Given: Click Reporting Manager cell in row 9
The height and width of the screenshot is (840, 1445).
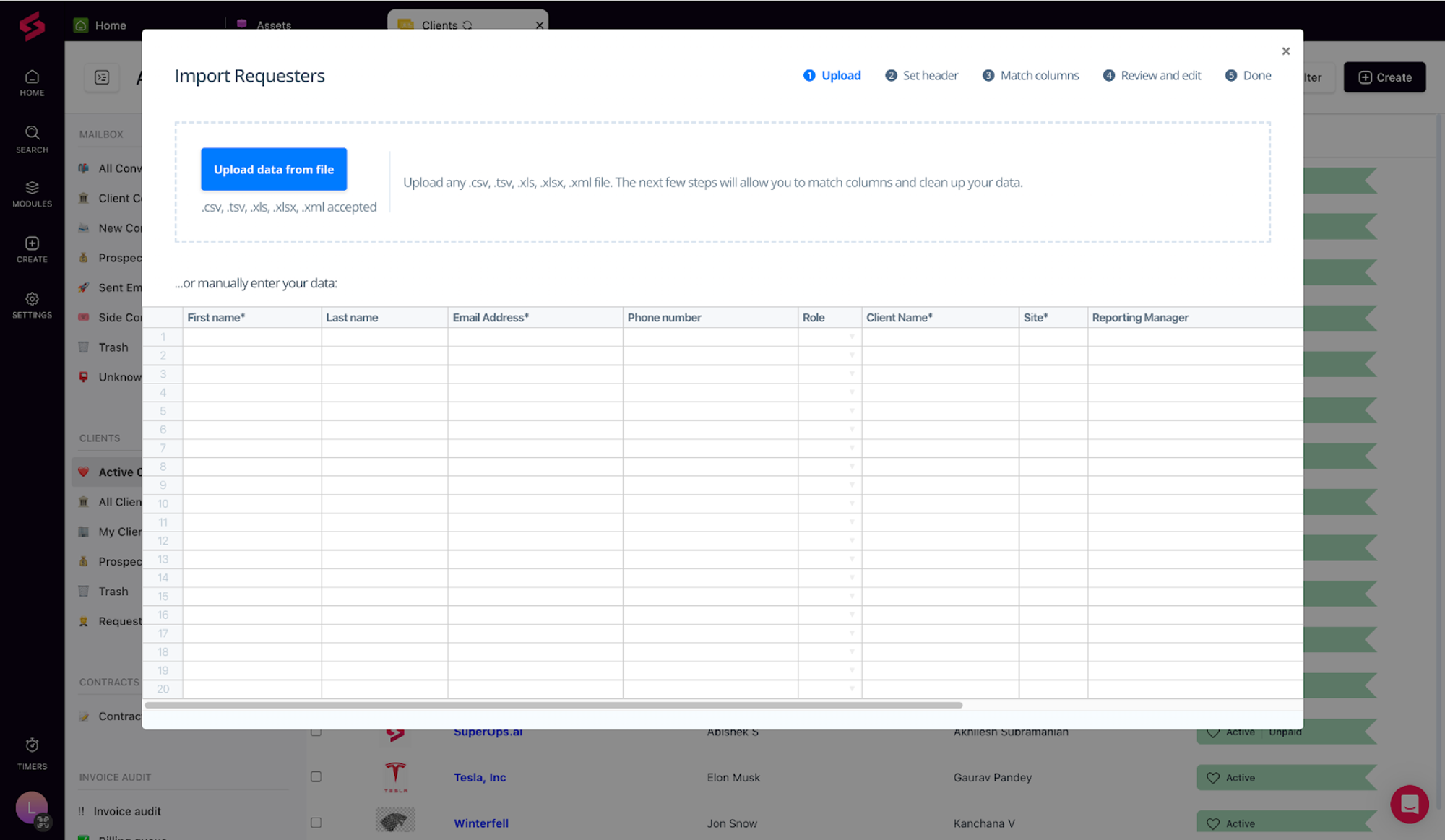Looking at the screenshot, I should click(x=1195, y=486).
